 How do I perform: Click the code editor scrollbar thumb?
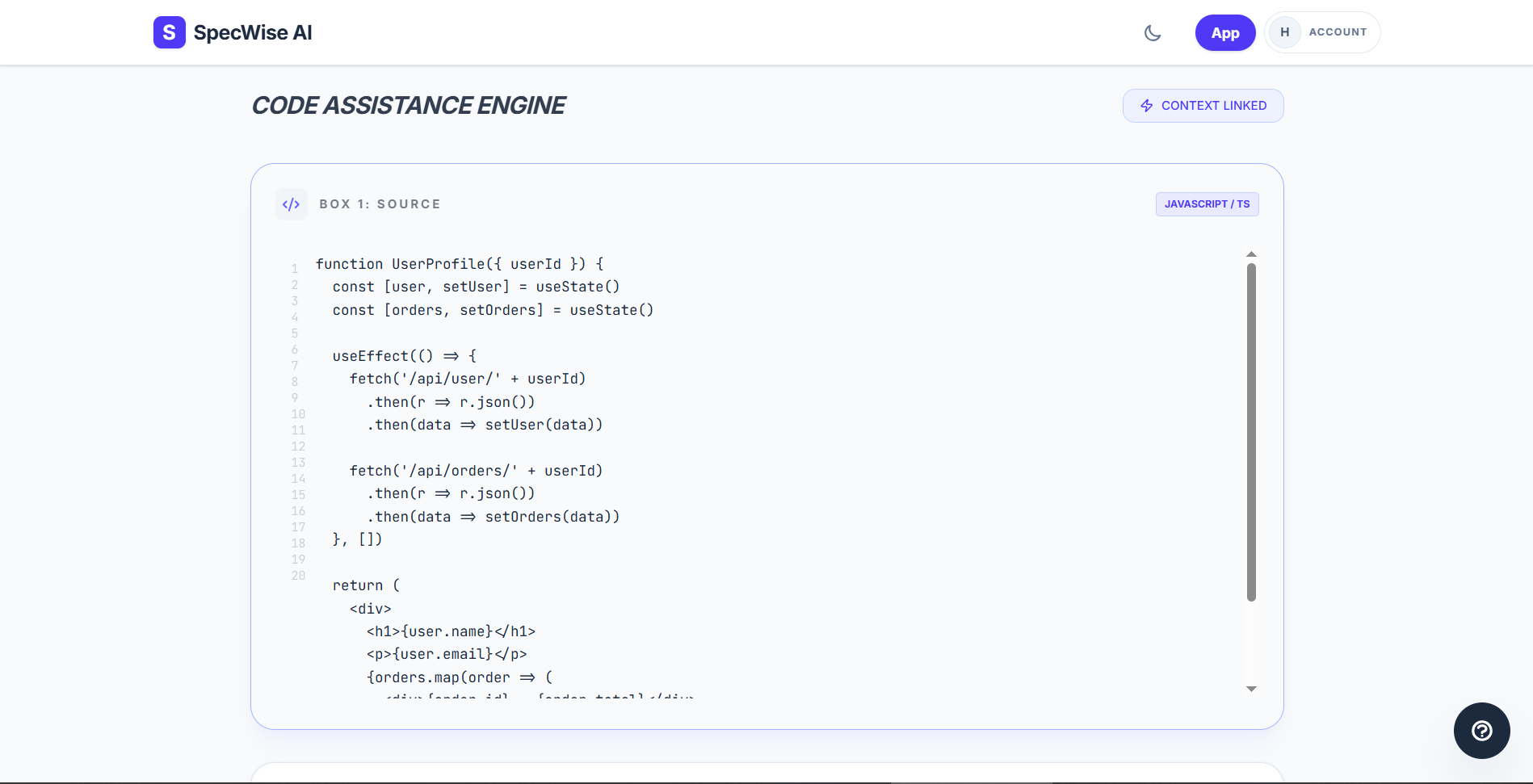1251,432
